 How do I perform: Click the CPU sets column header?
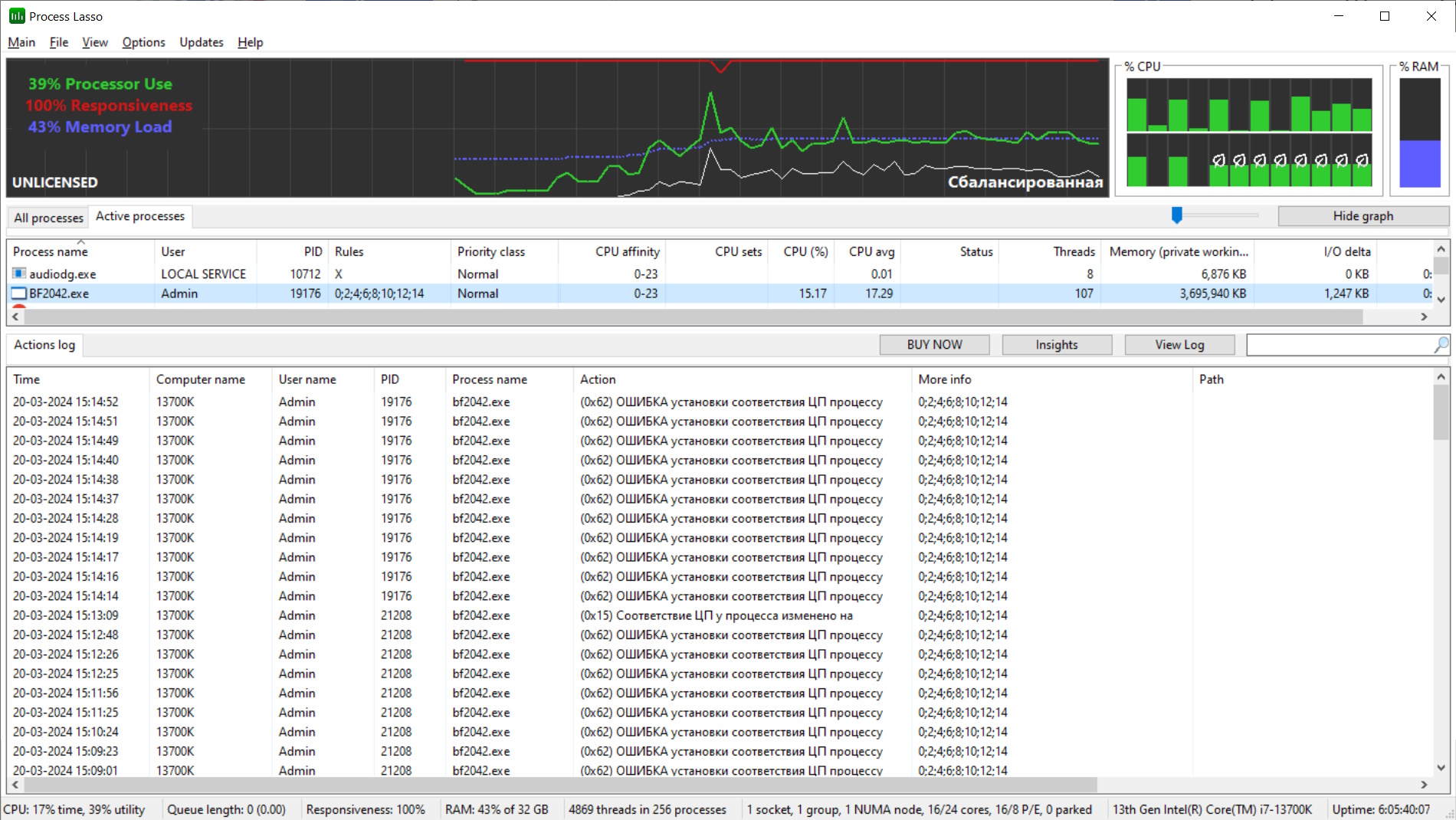717,251
